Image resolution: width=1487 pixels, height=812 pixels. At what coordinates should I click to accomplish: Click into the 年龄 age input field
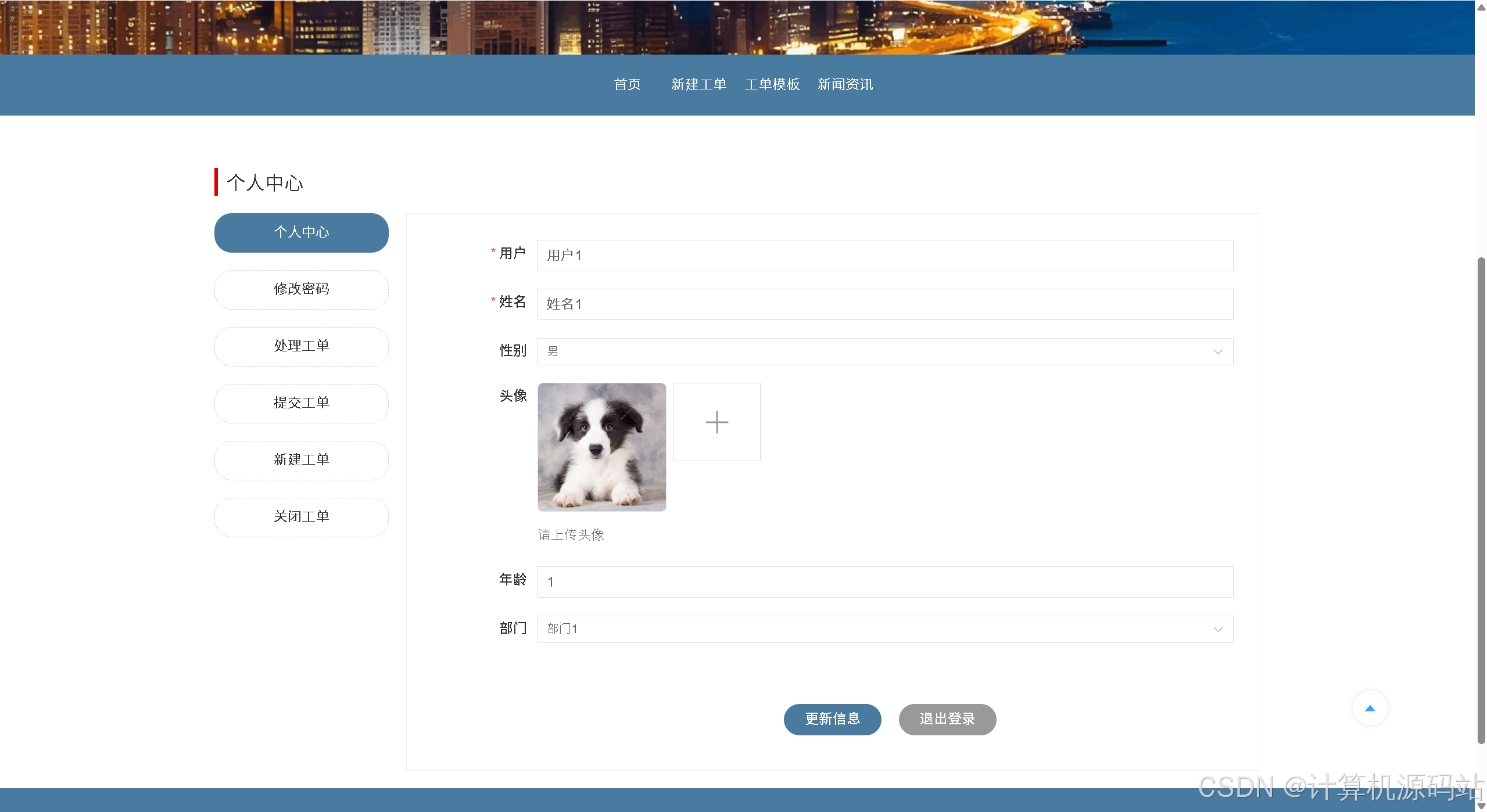(x=884, y=582)
